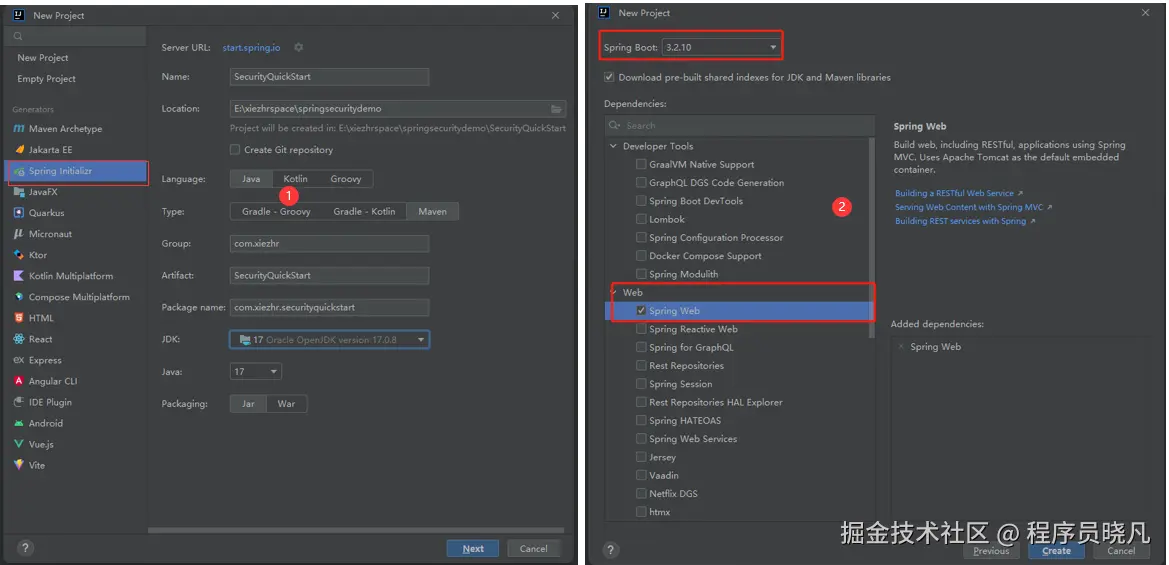The image size is (1169, 565).
Task: Focus the Group input field
Action: tap(330, 244)
